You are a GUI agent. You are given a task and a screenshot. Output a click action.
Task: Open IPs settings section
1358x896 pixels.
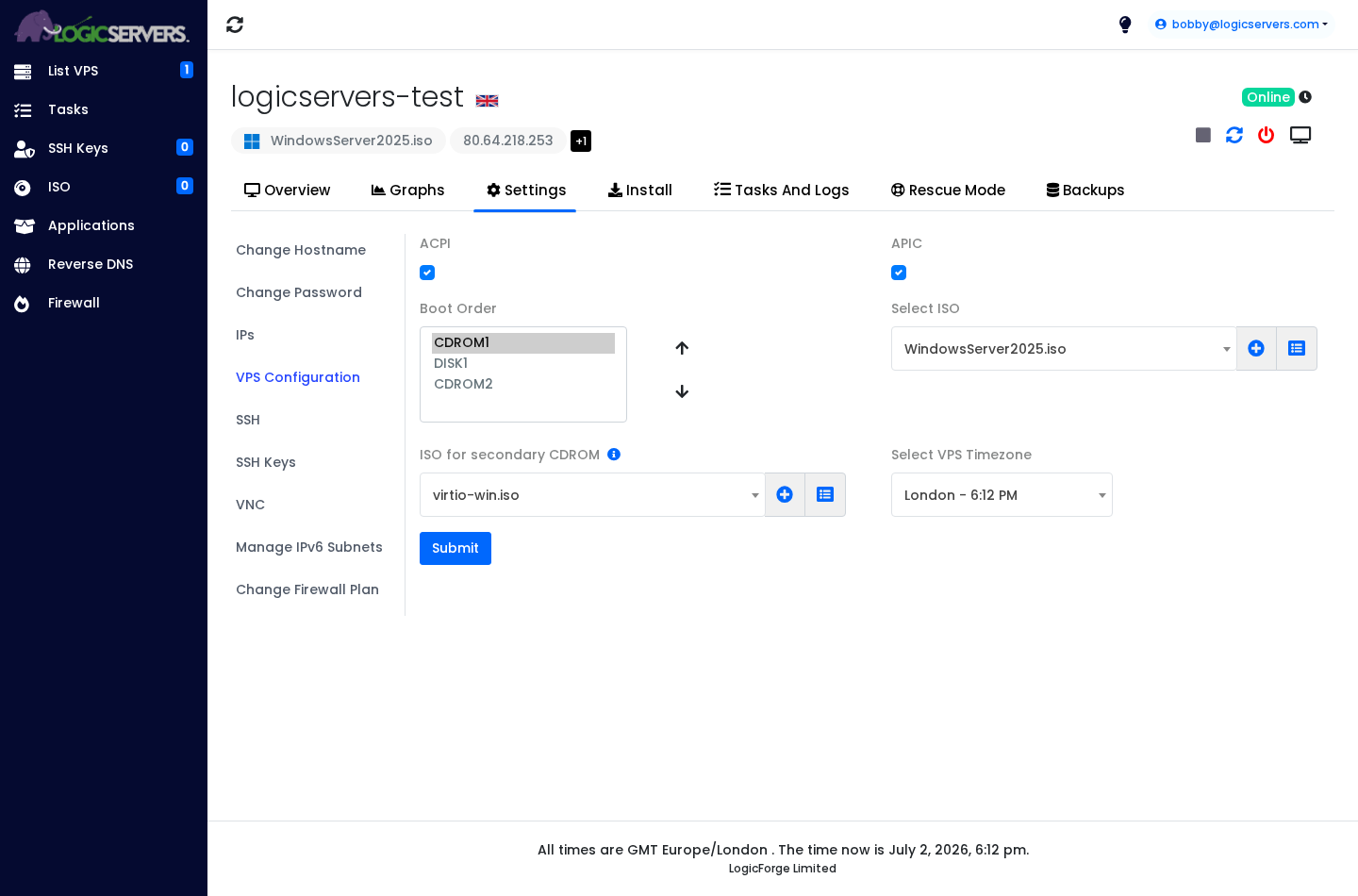point(245,335)
